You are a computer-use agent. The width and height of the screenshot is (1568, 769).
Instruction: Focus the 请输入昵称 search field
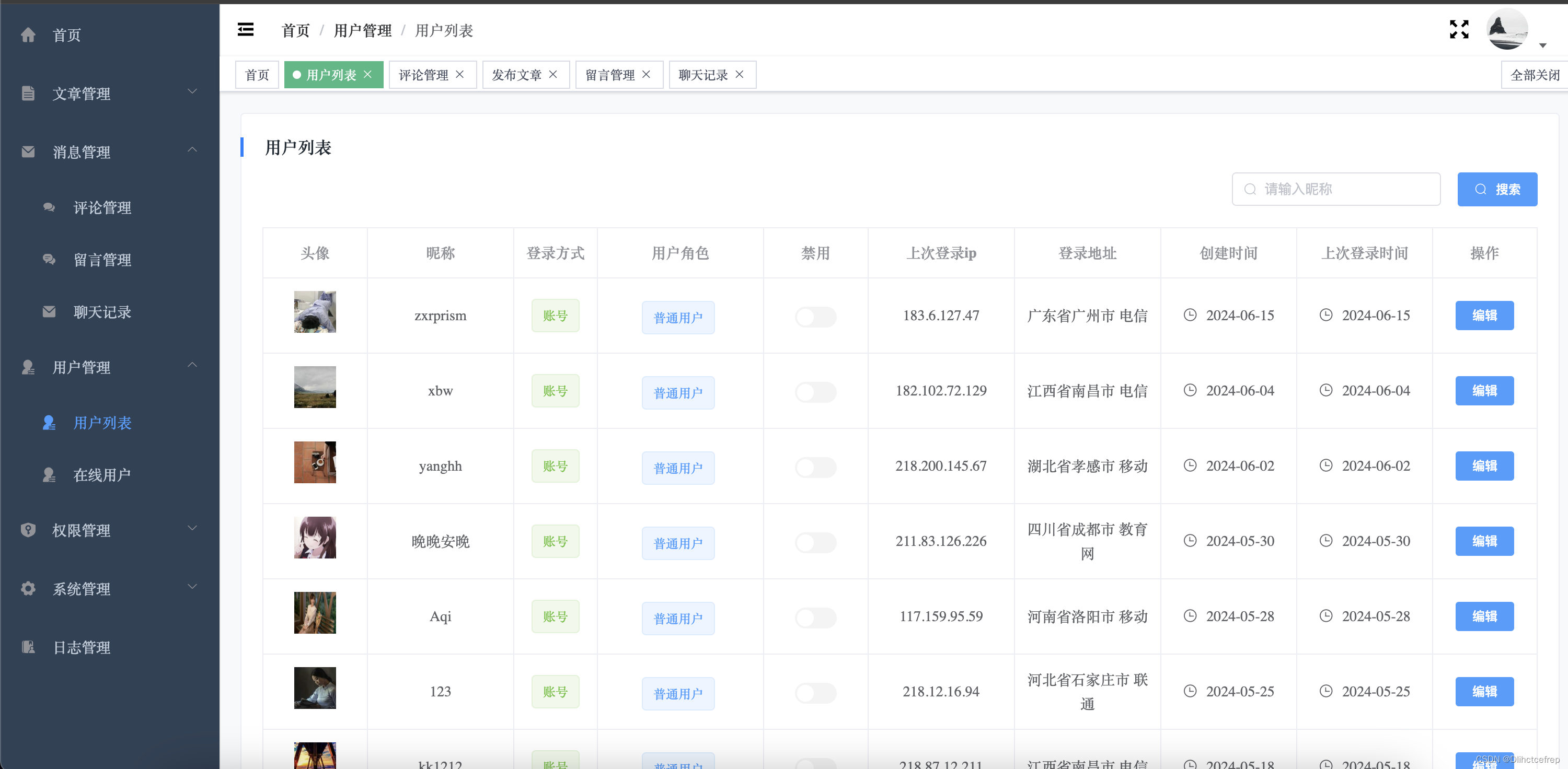[x=1336, y=189]
